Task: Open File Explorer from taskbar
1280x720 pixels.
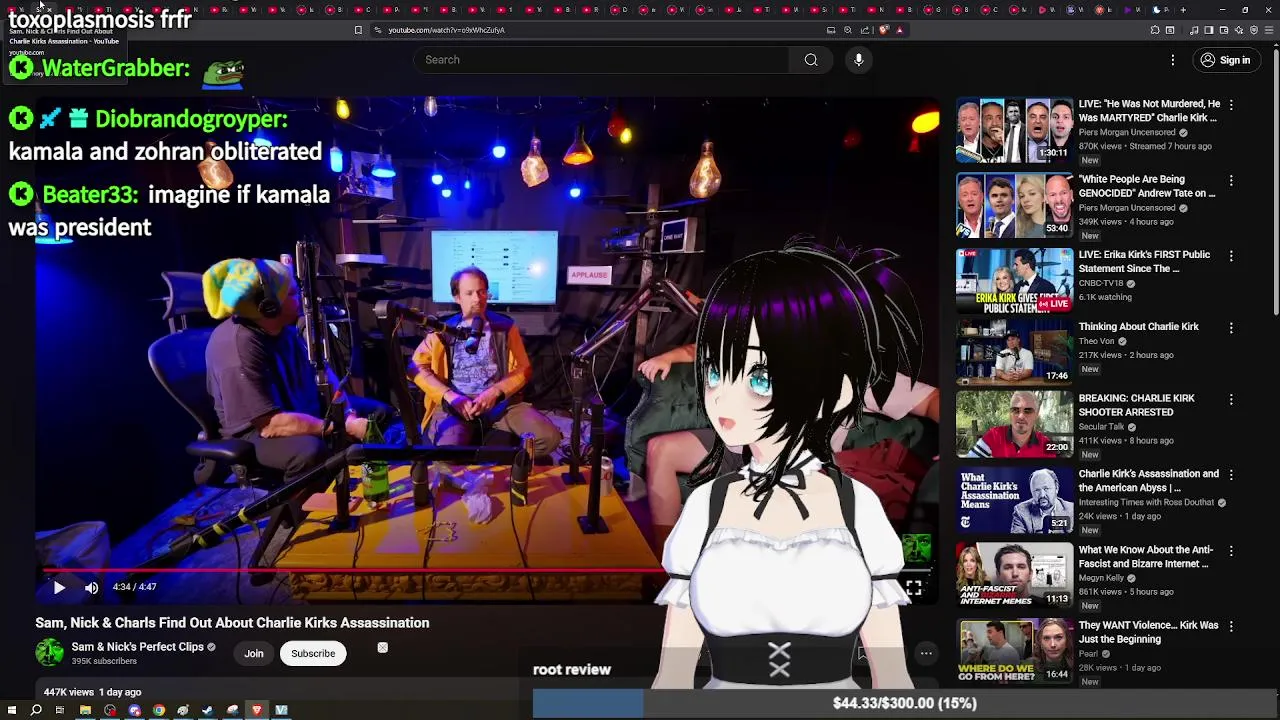Action: [85, 710]
